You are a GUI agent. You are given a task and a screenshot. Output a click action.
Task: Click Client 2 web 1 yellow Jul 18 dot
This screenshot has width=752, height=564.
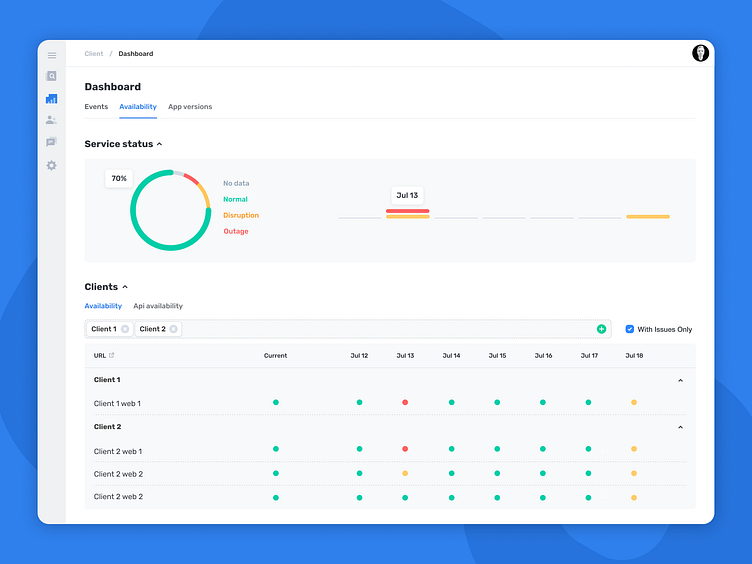pyautogui.click(x=634, y=449)
